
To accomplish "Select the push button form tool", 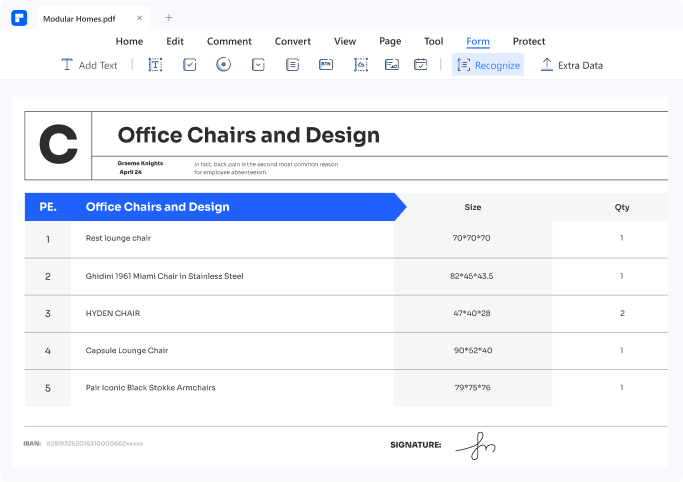I will (x=326, y=64).
